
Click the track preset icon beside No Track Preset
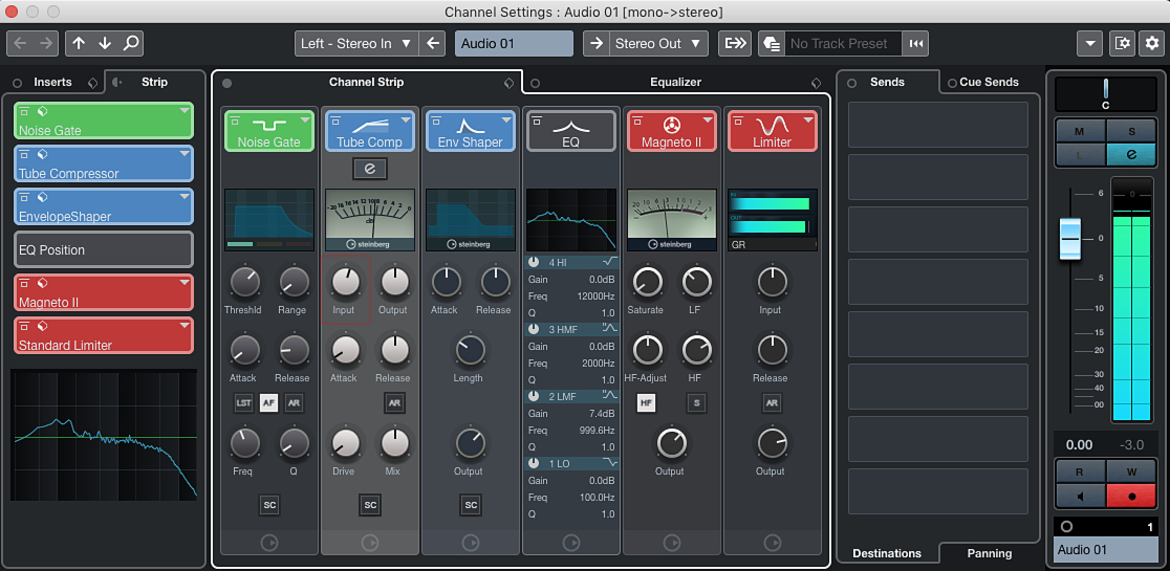pos(772,43)
